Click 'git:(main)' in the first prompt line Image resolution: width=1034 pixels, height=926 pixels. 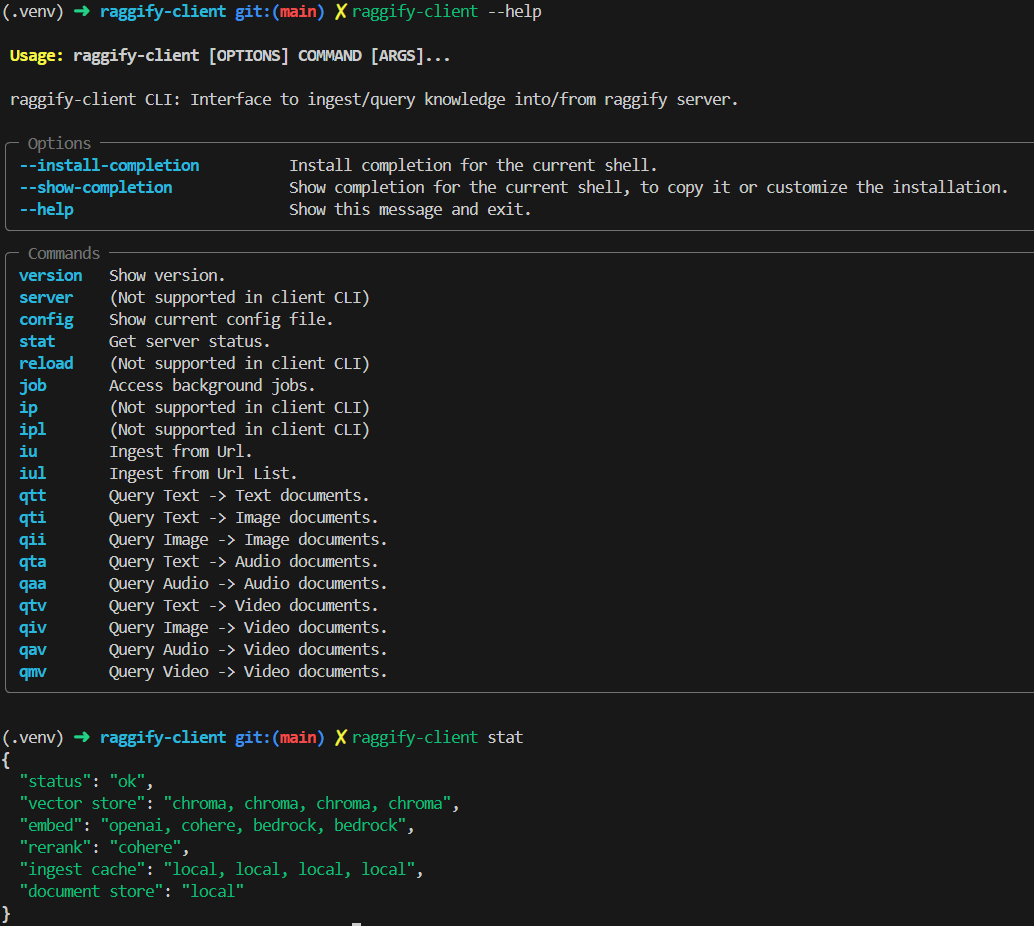pyautogui.click(x=280, y=12)
